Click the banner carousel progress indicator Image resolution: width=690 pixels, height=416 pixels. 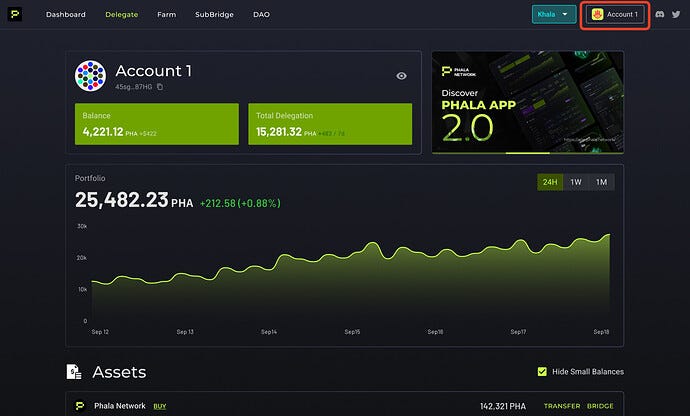click(x=528, y=153)
